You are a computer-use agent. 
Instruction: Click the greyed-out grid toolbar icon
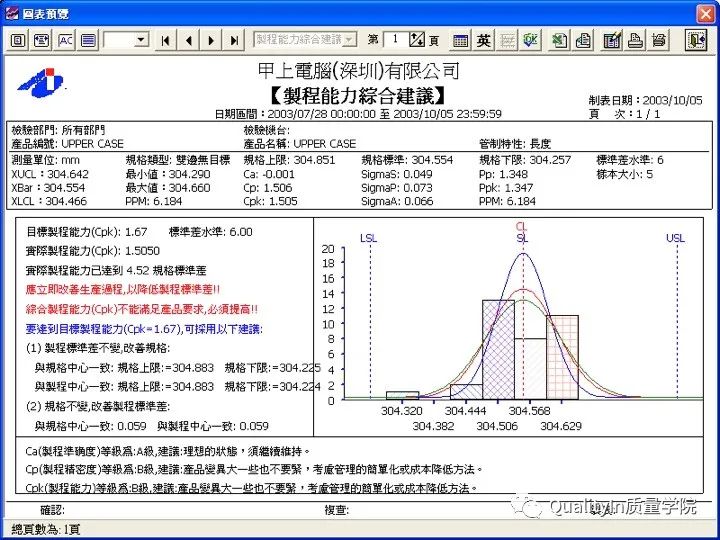[507, 40]
